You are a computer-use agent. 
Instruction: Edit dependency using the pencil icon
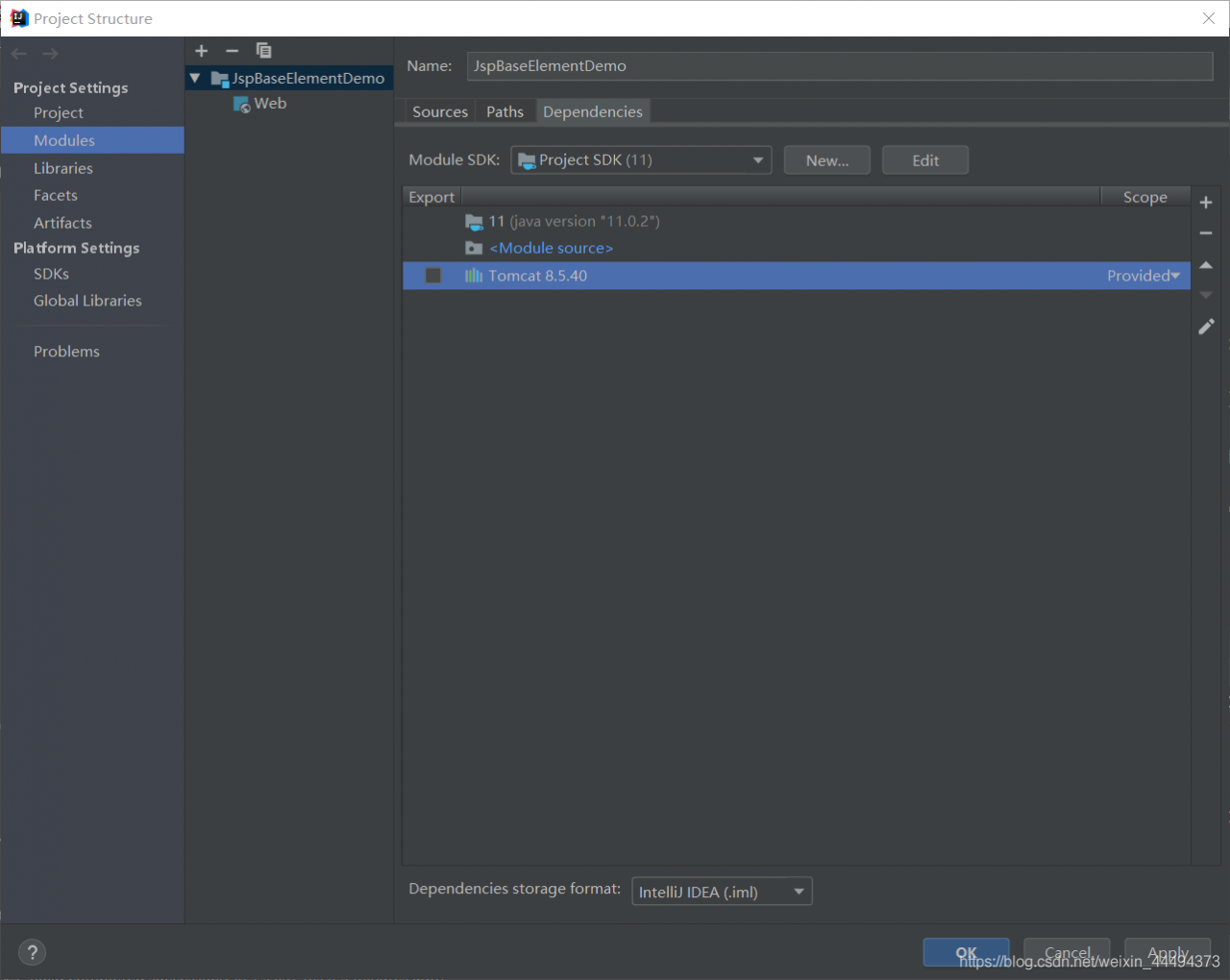pos(1206,327)
